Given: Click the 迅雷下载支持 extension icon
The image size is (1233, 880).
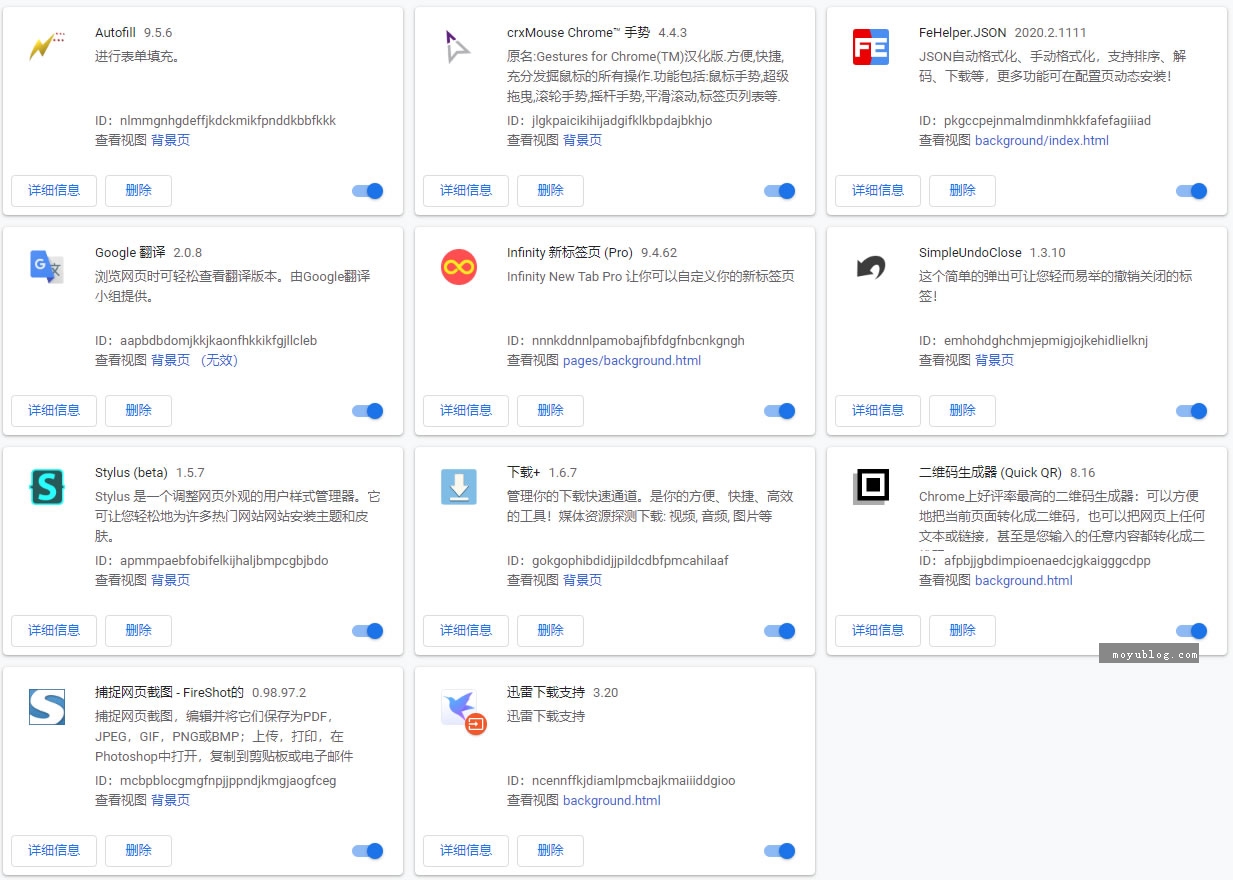Looking at the screenshot, I should [463, 711].
